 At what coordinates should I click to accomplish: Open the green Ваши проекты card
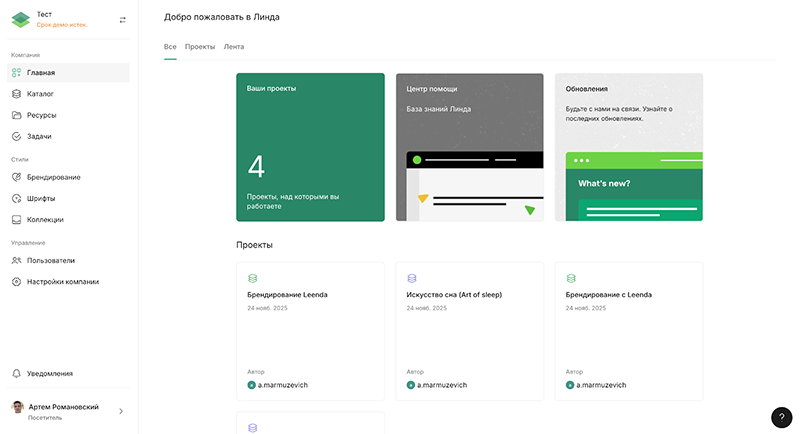click(x=310, y=147)
